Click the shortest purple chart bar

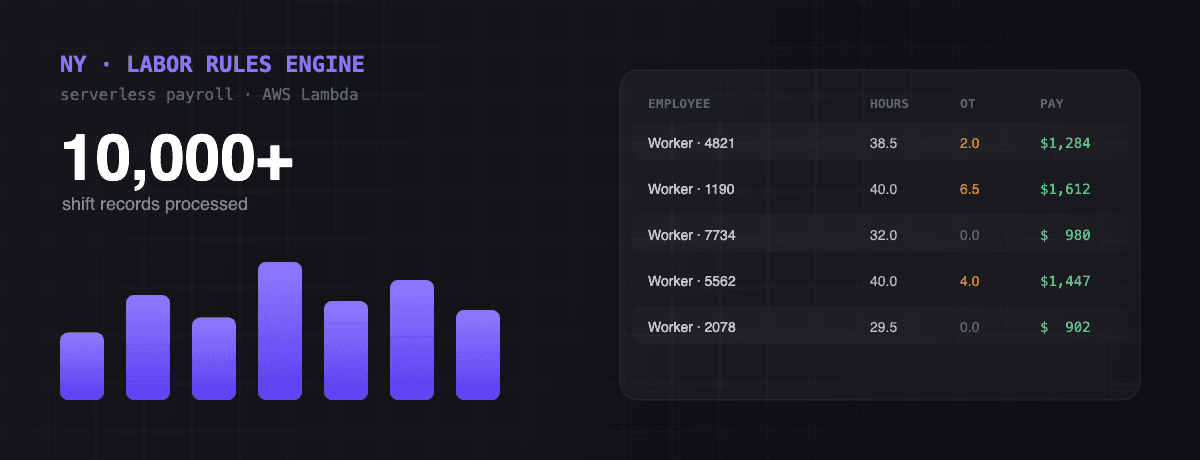pos(82,366)
